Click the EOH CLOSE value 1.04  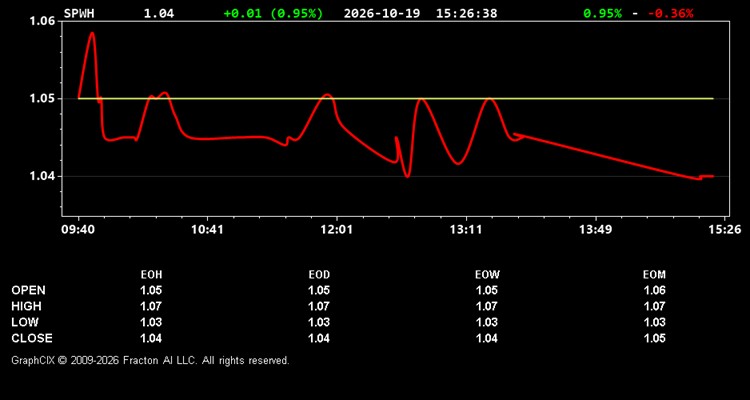click(151, 338)
